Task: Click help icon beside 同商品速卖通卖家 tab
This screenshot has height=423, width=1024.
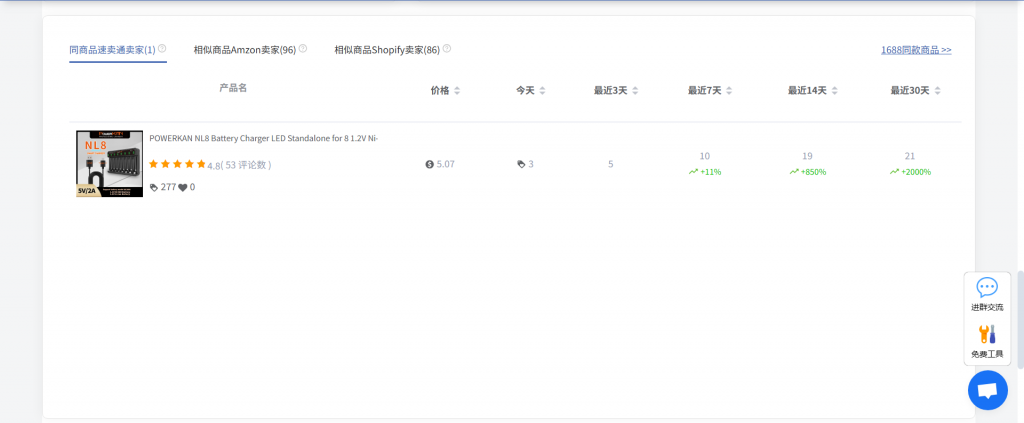Action: tap(162, 48)
